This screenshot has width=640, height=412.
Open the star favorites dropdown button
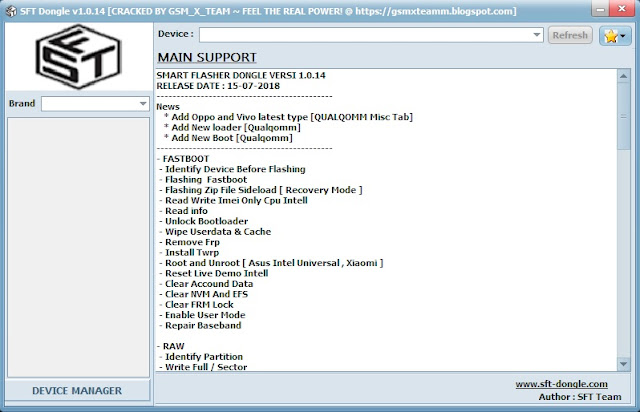pyautogui.click(x=615, y=36)
